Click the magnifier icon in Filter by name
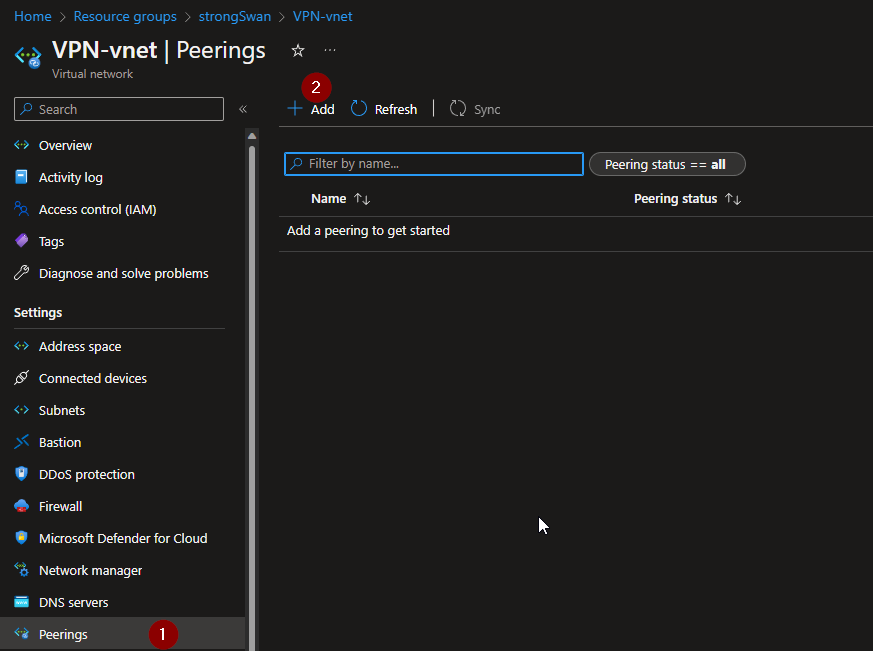Viewport: 873px width, 651px height. point(296,164)
